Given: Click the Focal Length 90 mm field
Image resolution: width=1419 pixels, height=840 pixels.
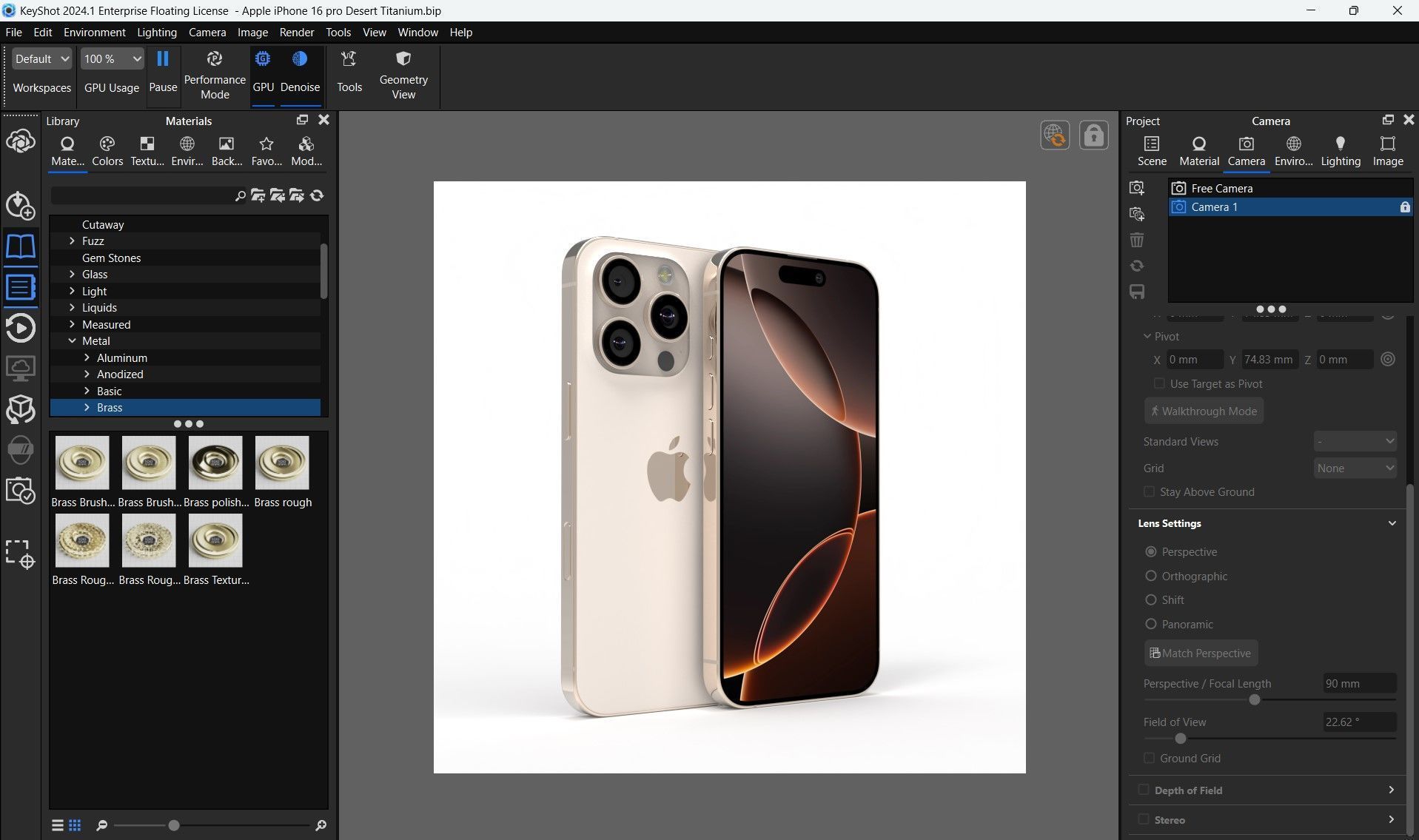Looking at the screenshot, I should click(x=1359, y=683).
